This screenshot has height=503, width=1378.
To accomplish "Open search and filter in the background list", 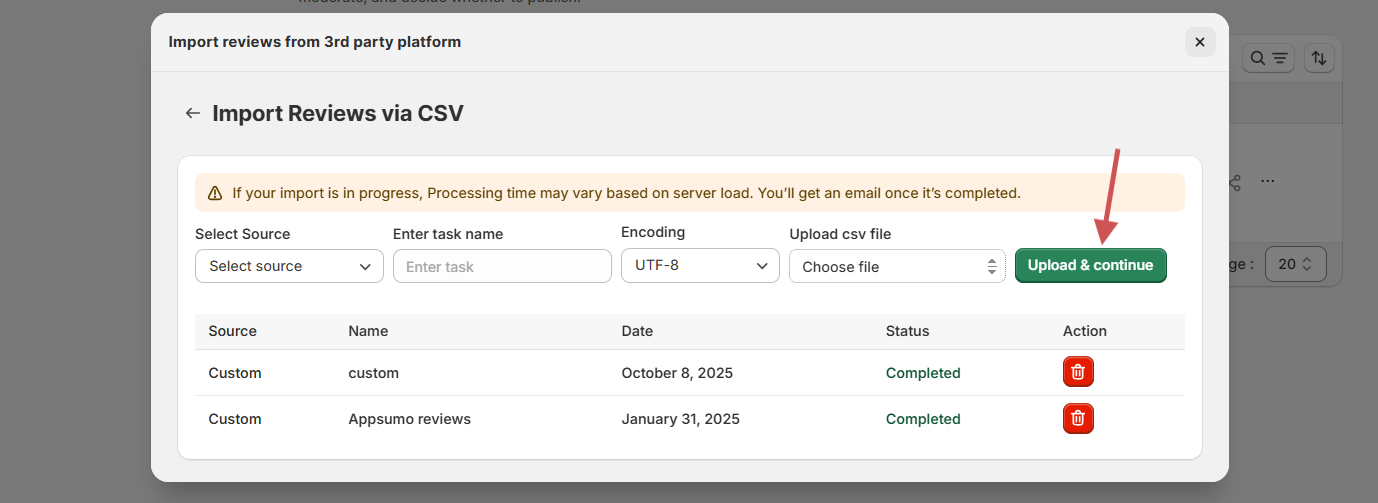I will coord(1268,58).
